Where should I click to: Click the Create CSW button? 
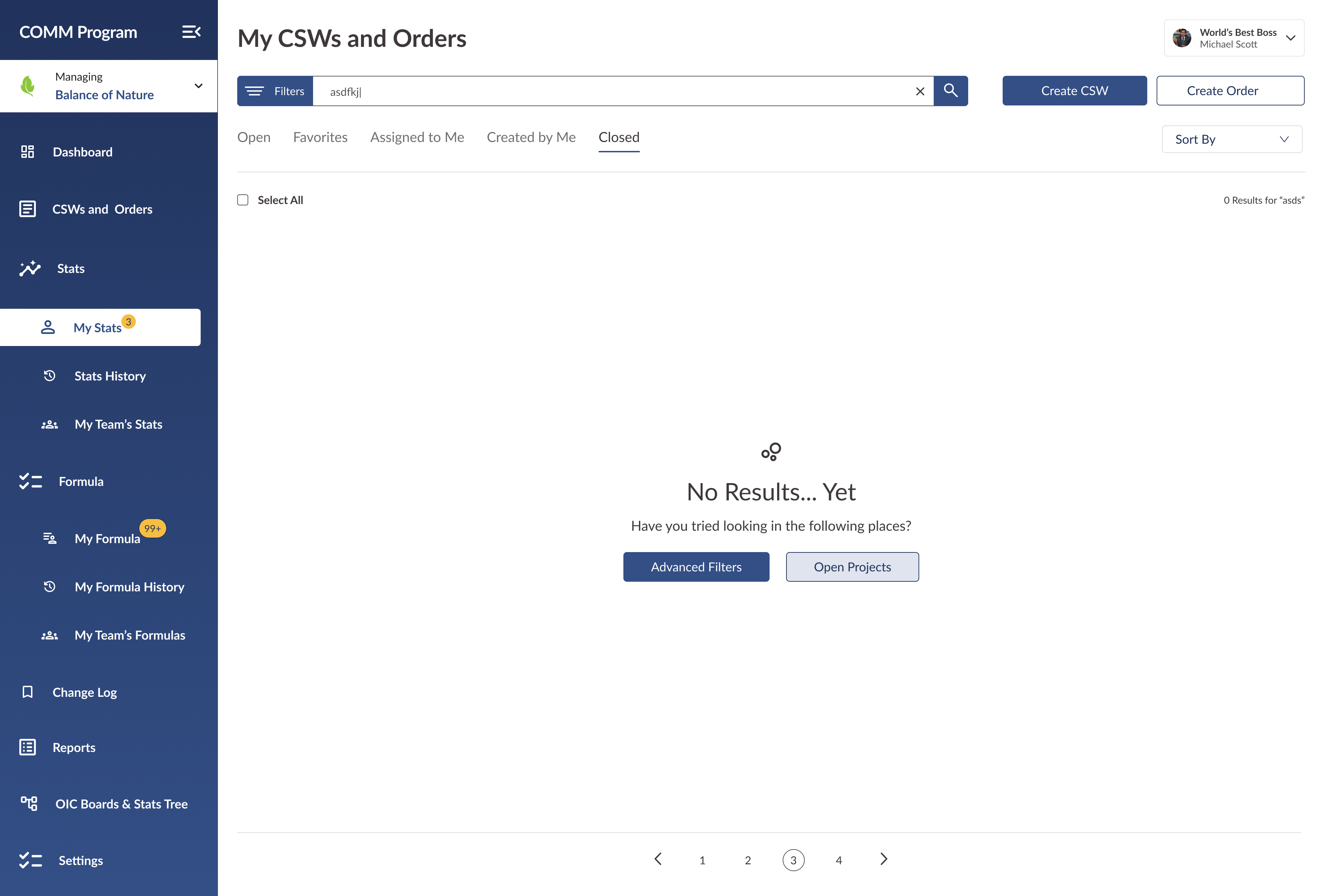click(x=1074, y=91)
